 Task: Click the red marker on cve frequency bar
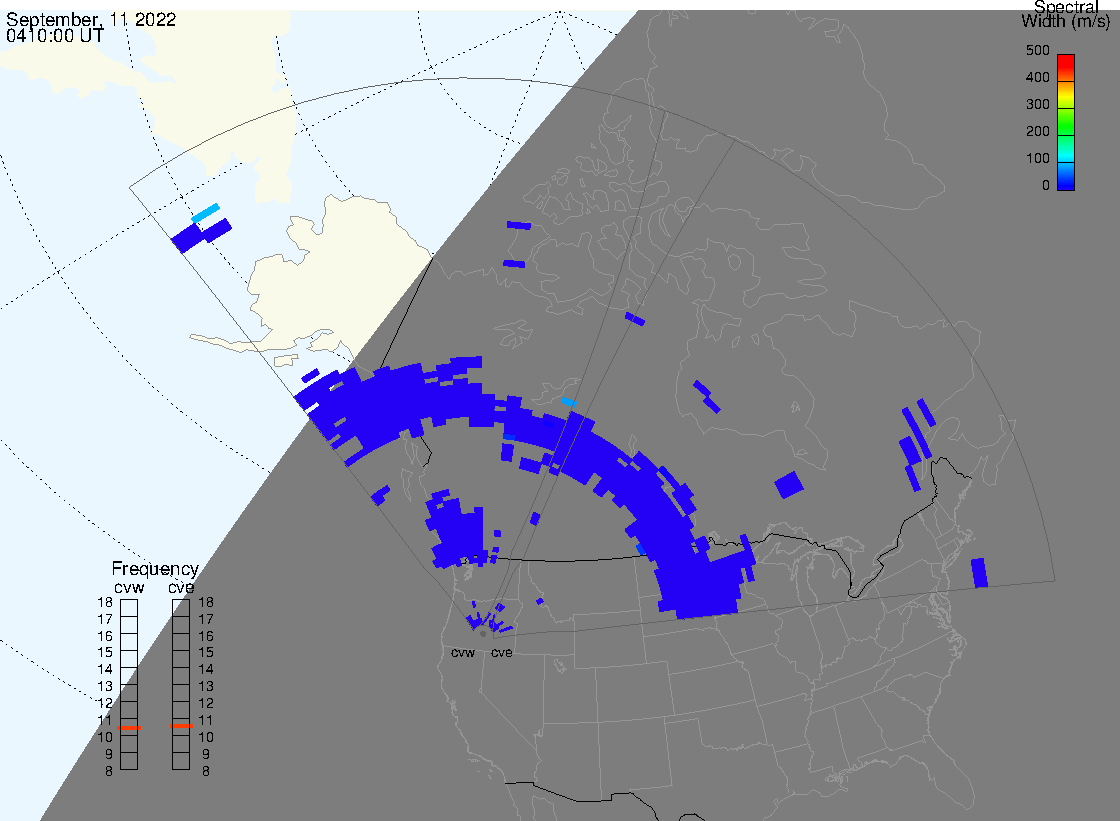tap(181, 726)
